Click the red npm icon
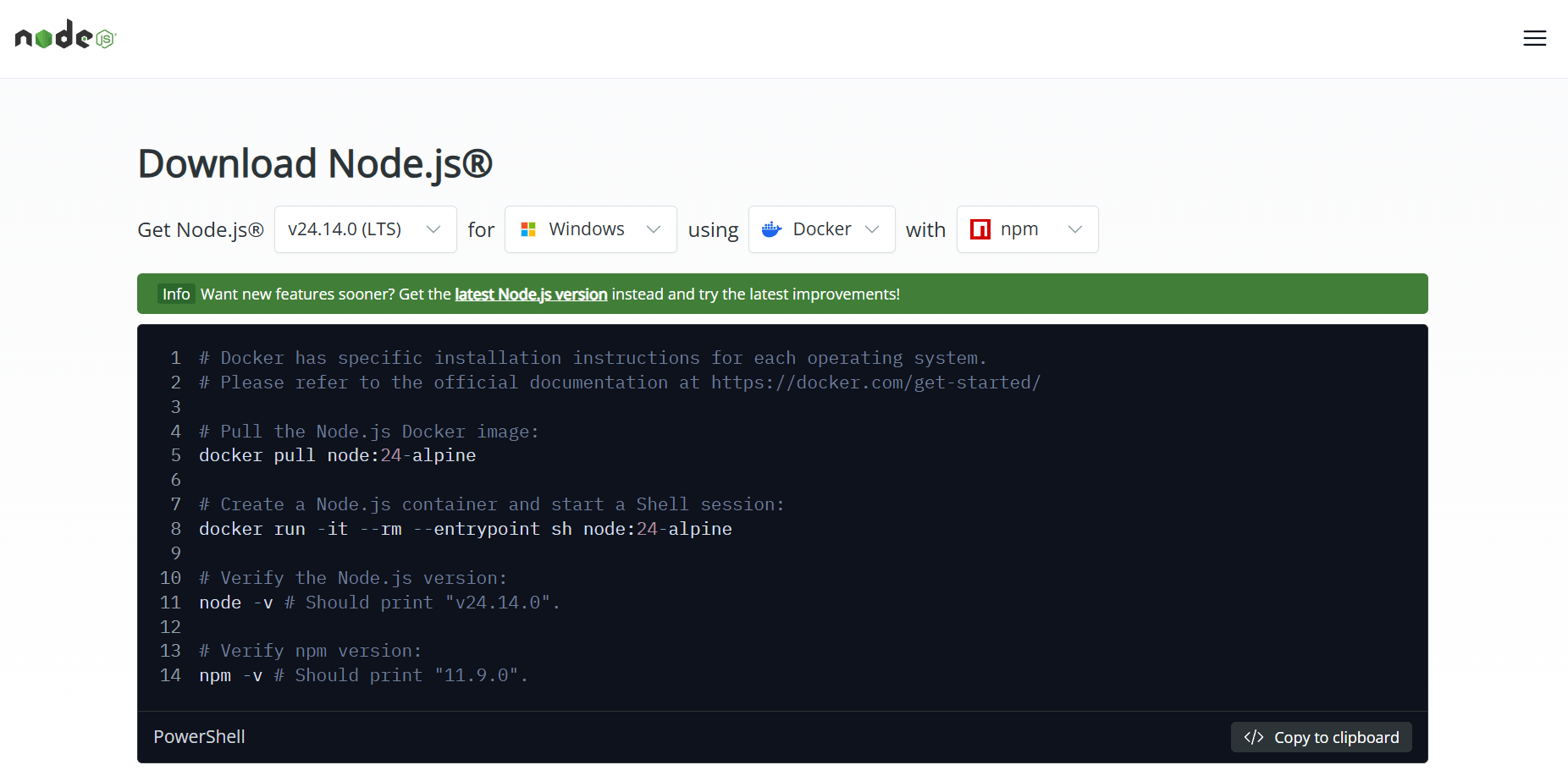The height and width of the screenshot is (776, 1568). 980,228
